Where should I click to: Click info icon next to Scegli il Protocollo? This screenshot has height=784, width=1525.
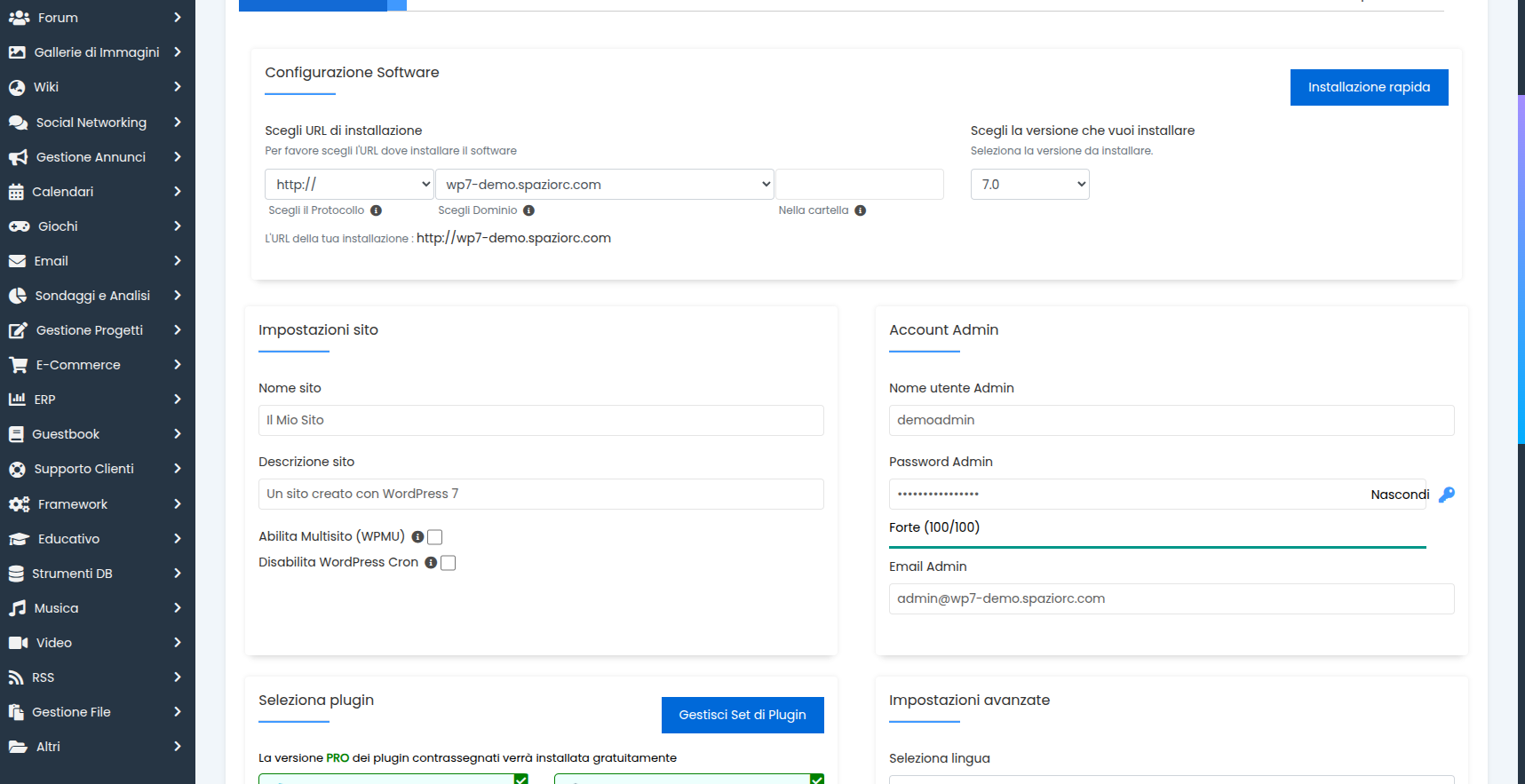(377, 210)
